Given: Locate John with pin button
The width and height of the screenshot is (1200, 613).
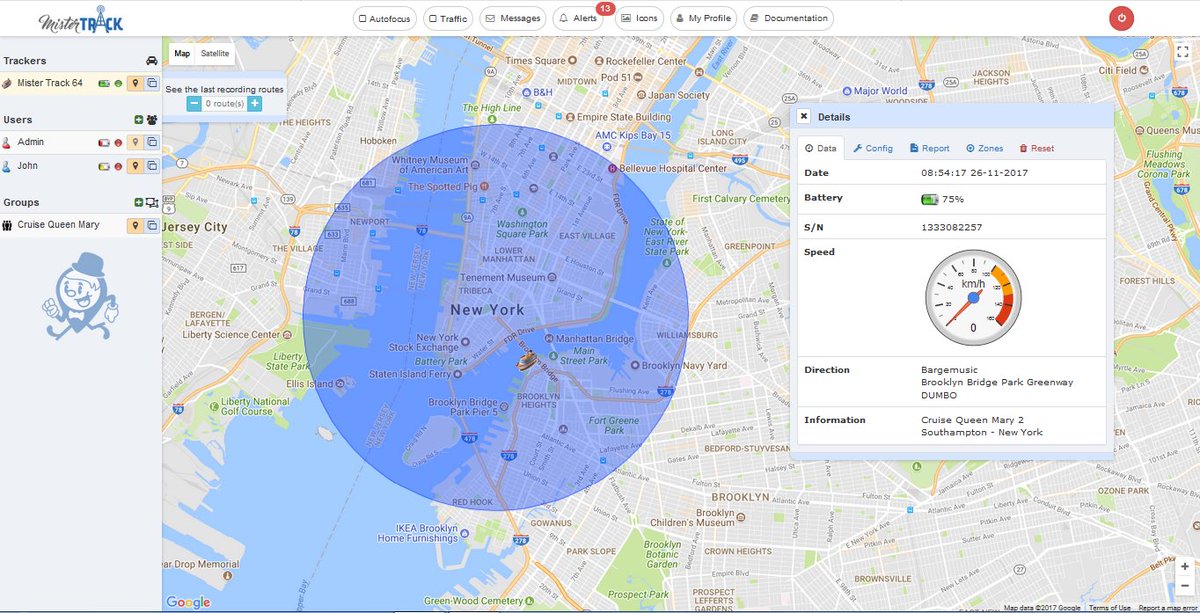Looking at the screenshot, I should (135, 166).
